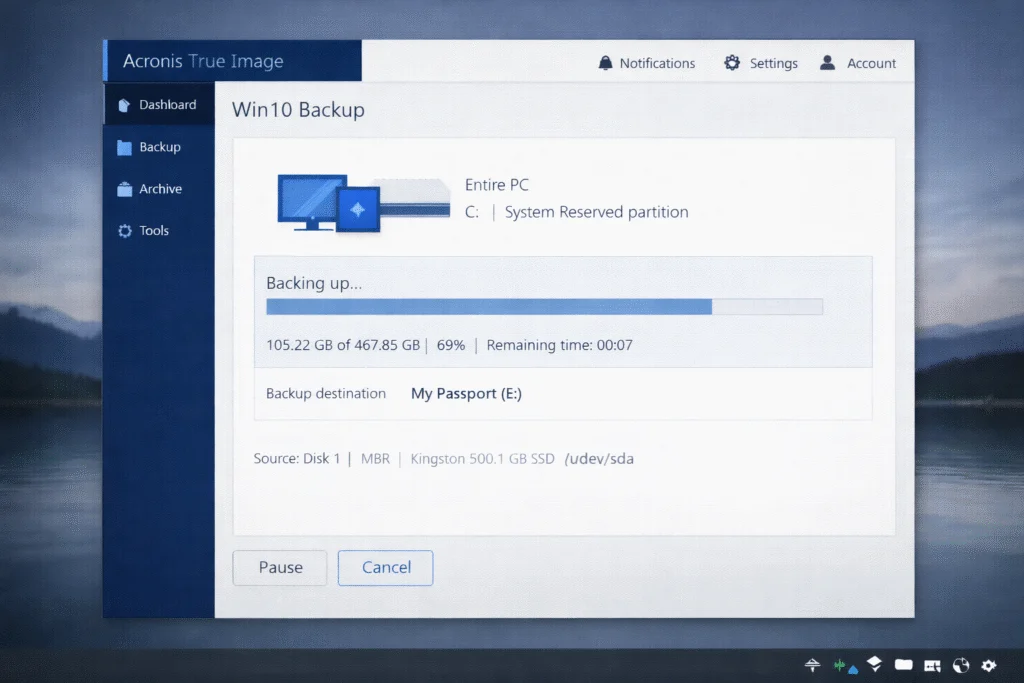Cancel the Win10 Backup operation
This screenshot has width=1024, height=683.
pyautogui.click(x=385, y=567)
